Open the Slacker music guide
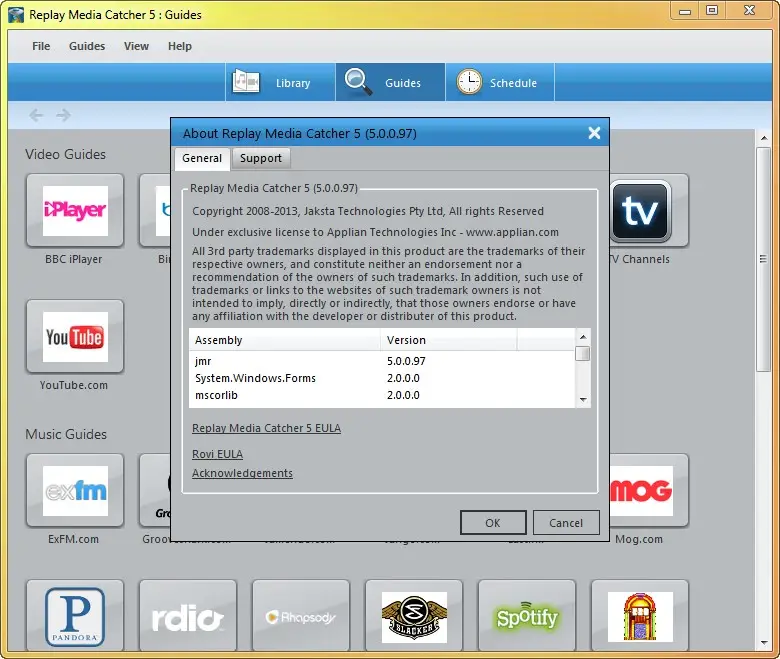 pyautogui.click(x=414, y=617)
